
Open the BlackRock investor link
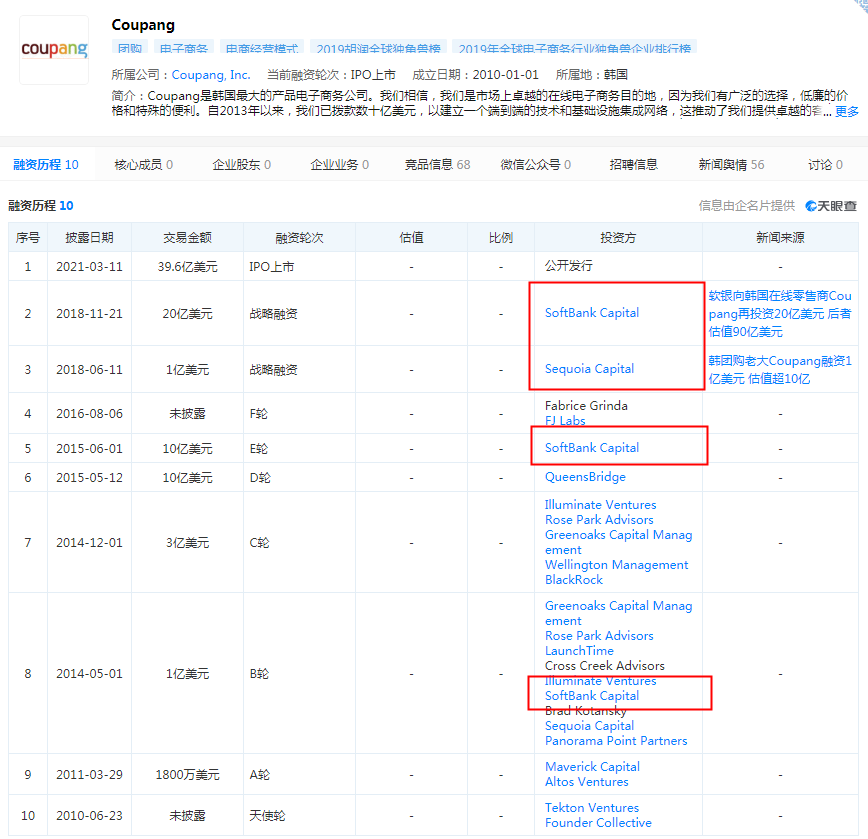[574, 579]
